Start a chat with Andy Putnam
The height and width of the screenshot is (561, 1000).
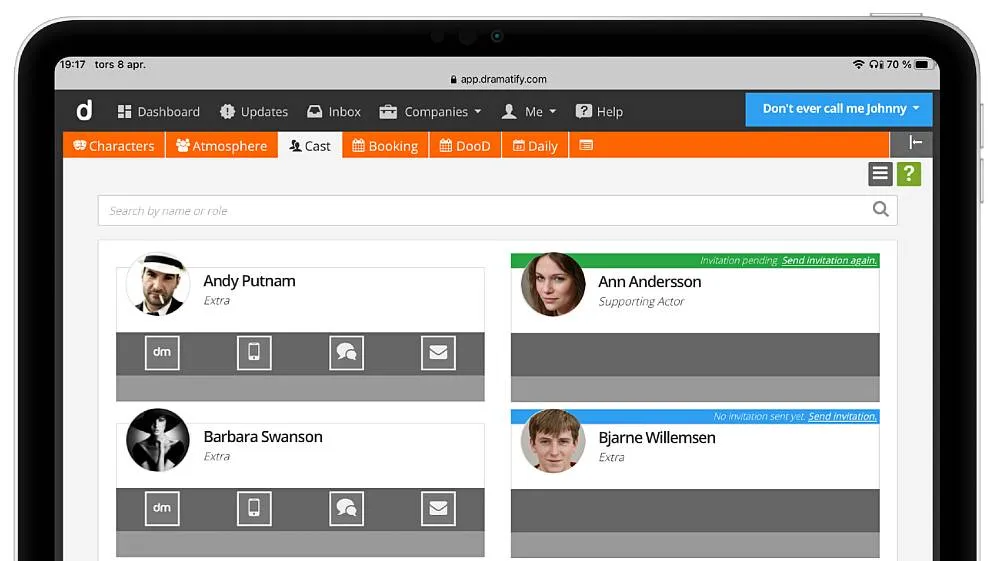[346, 353]
